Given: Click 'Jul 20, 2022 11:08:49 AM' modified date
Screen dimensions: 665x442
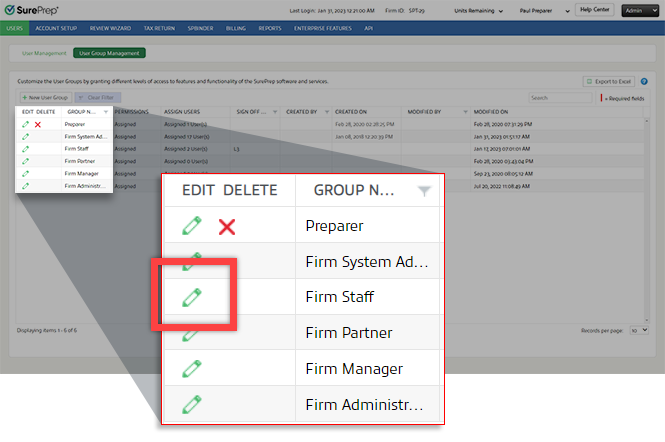Looking at the screenshot, I should 502,186.
